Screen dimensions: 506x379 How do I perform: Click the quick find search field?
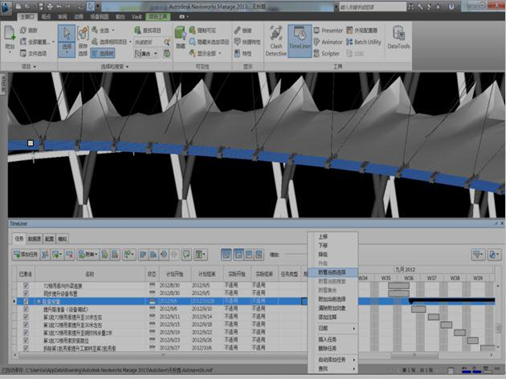point(148,42)
